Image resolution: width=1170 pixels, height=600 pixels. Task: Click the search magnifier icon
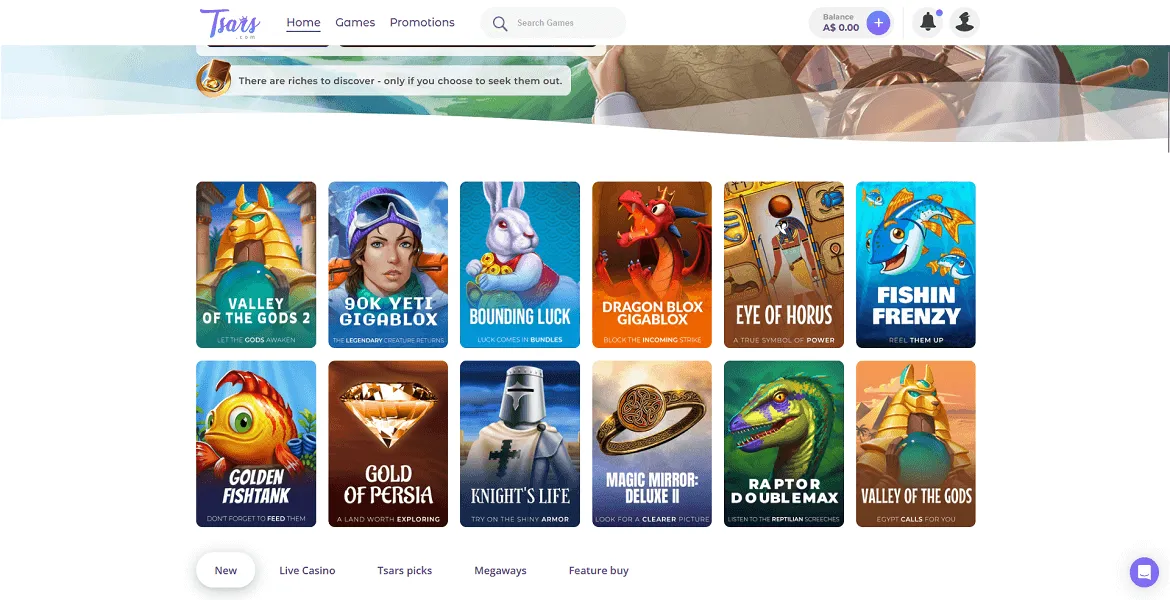(x=498, y=22)
